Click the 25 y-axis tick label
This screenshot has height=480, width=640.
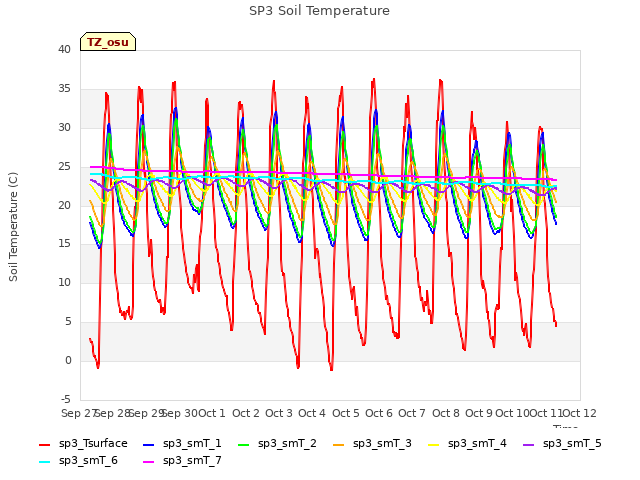(64, 167)
